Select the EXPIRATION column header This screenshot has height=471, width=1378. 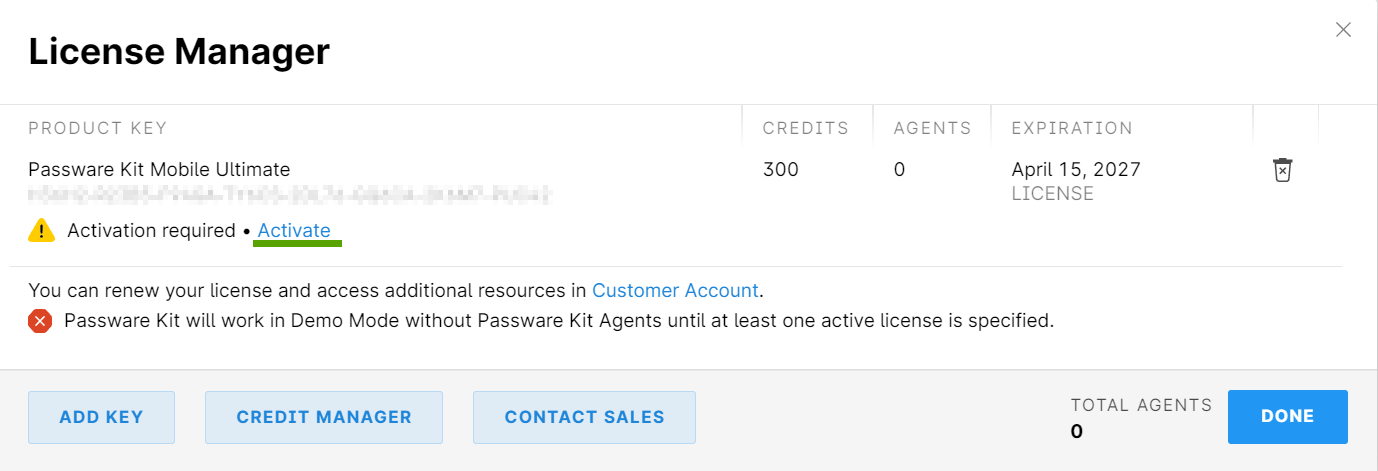(x=1072, y=128)
